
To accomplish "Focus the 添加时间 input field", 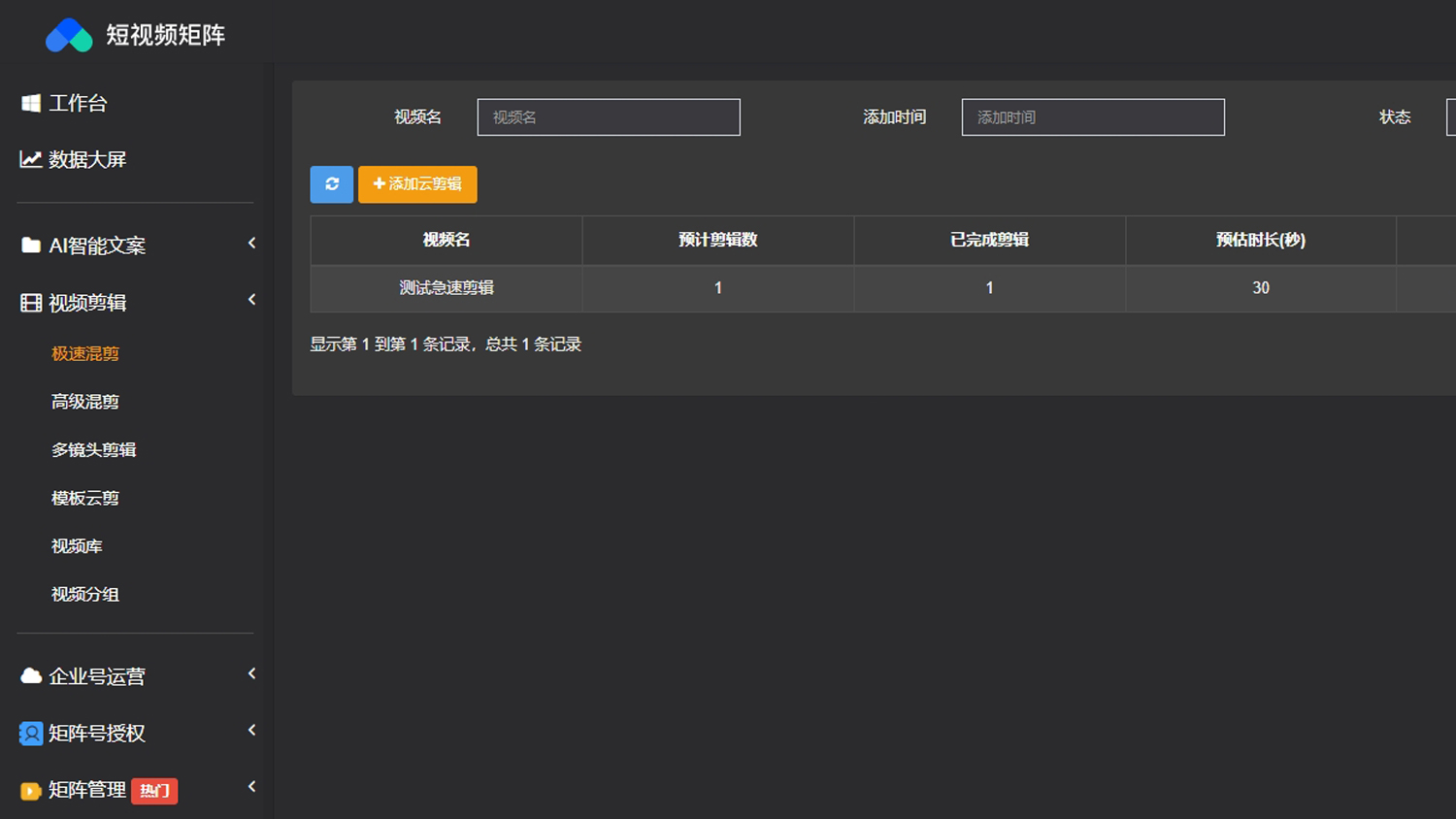I will [1093, 117].
